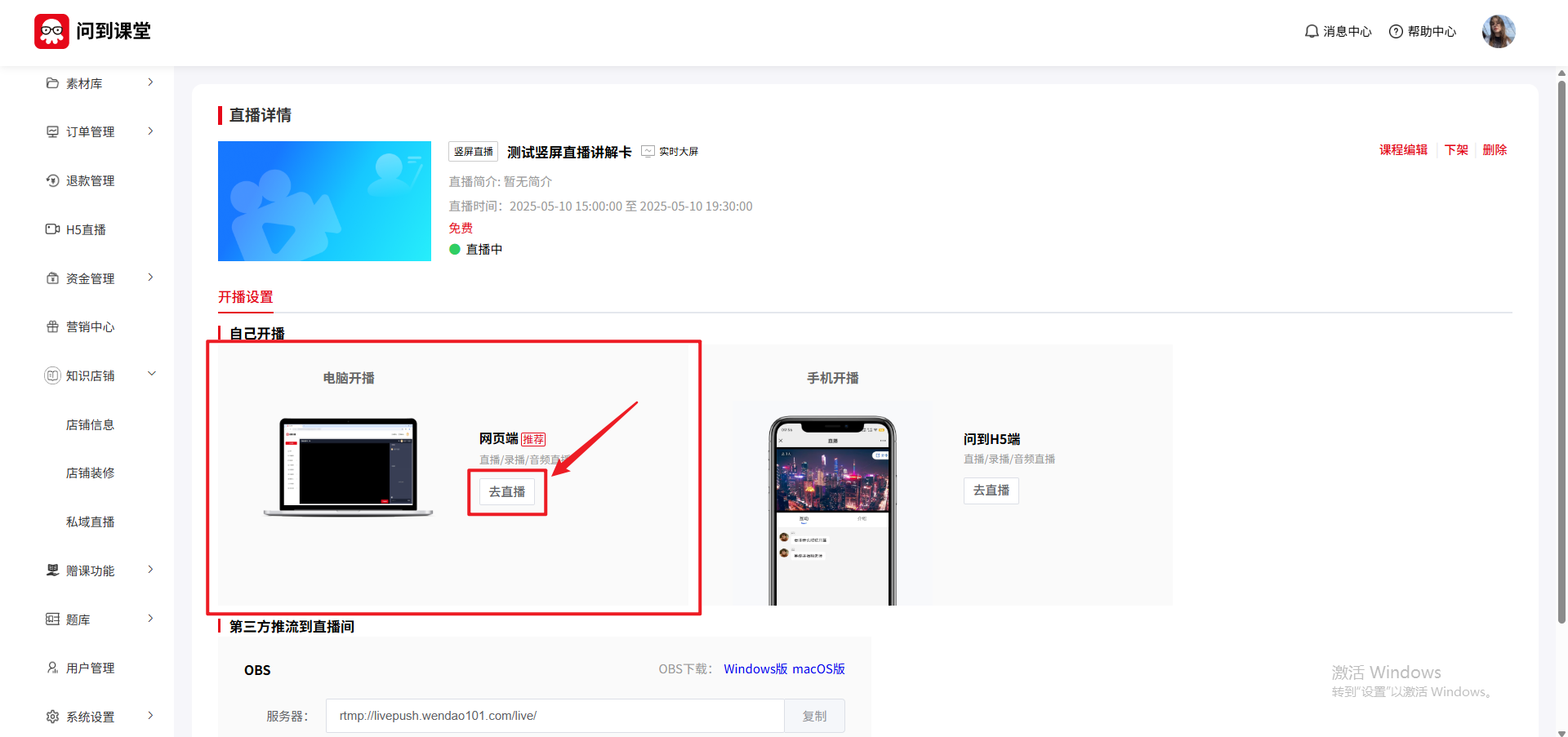Expand the 题库 chevron

(150, 619)
